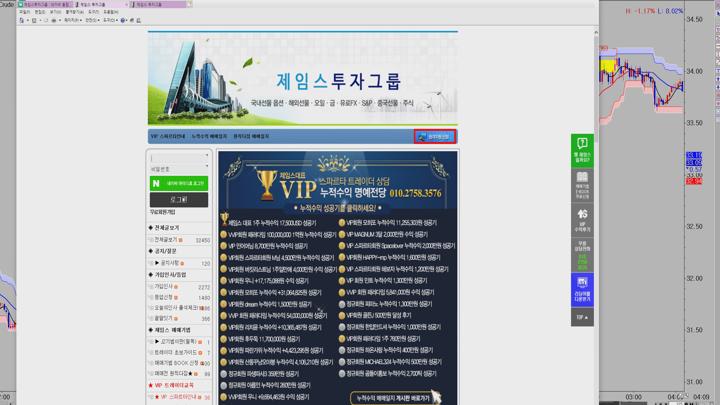Screen dimensions: 720x405
Task: Click the red price marker on chart axis
Action: point(693,181)
